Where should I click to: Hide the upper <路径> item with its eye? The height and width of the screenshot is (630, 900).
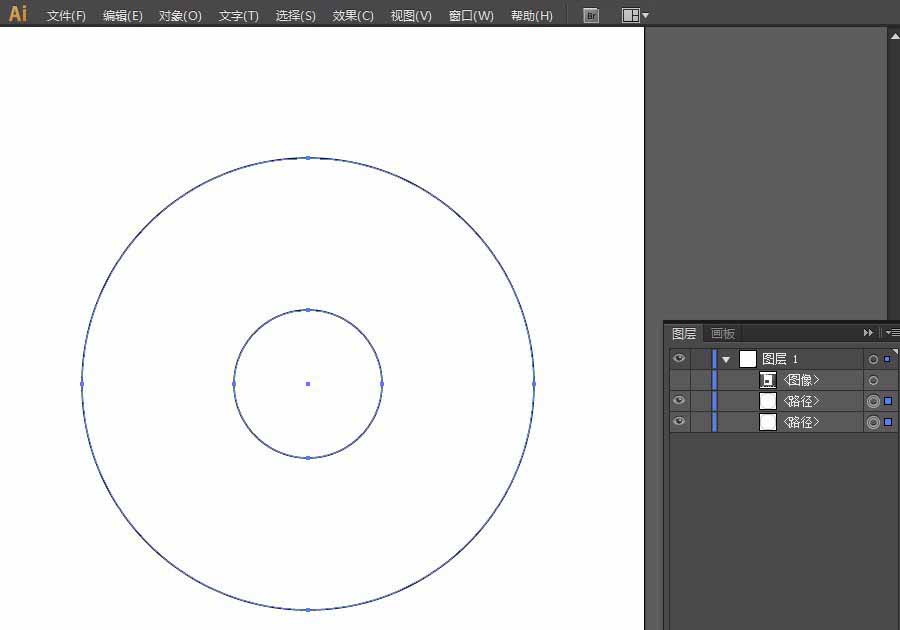679,400
